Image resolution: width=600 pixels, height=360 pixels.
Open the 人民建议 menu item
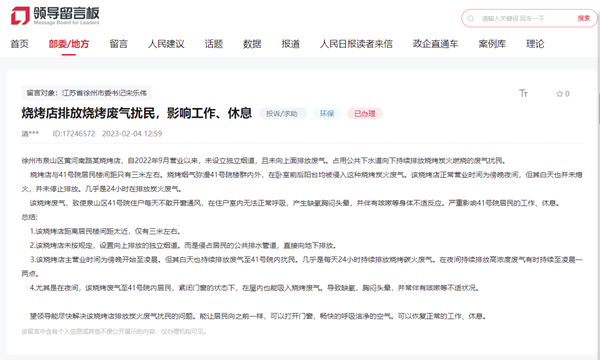coord(166,44)
